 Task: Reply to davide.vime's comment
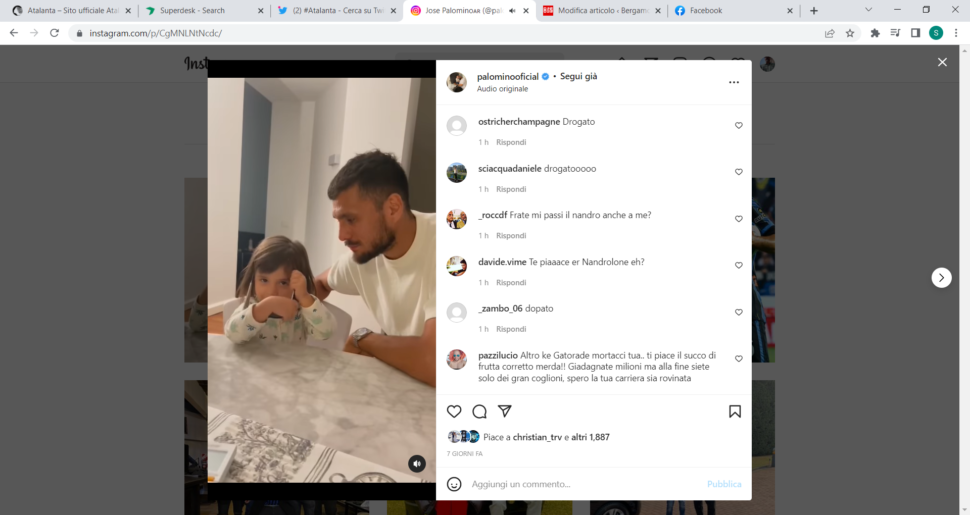point(511,283)
